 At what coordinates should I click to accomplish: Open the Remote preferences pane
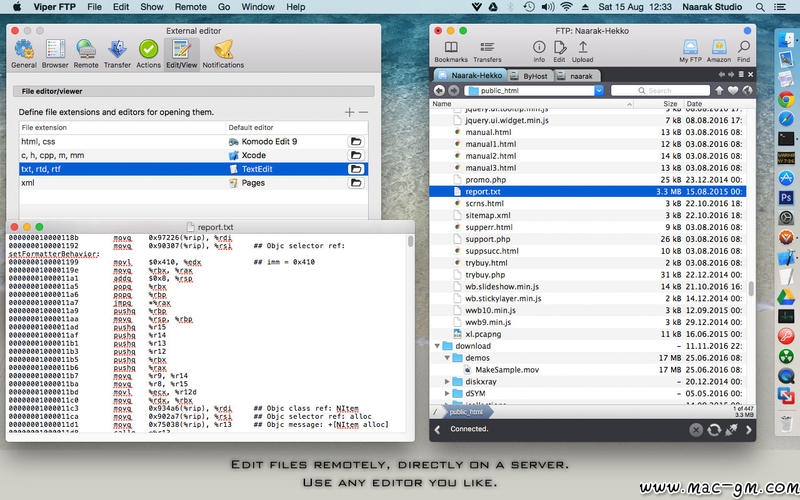tap(86, 54)
